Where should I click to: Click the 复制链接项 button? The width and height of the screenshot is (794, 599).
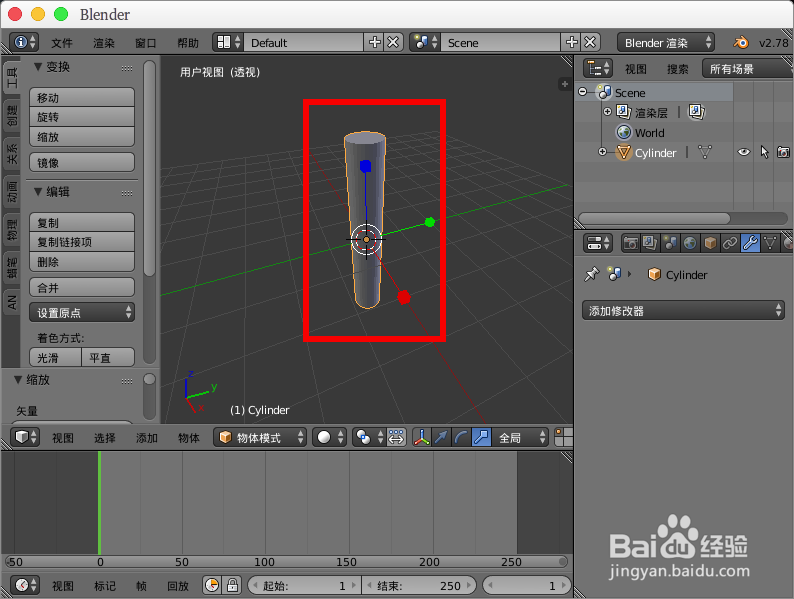click(x=82, y=242)
